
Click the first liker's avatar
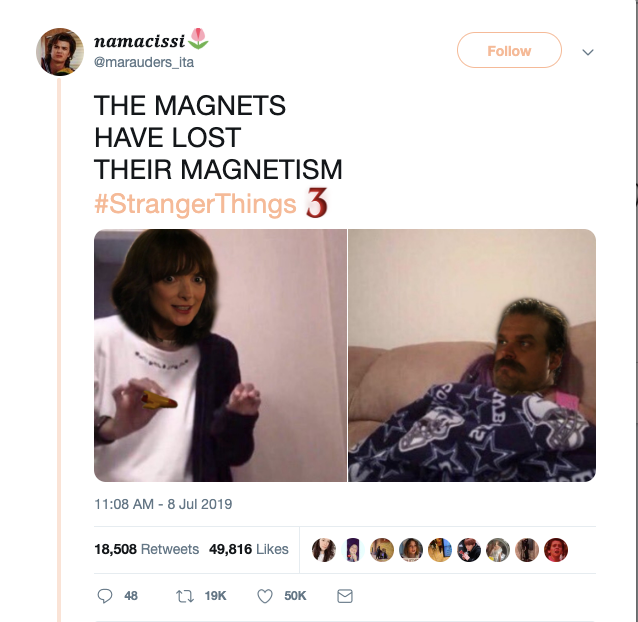[324, 550]
